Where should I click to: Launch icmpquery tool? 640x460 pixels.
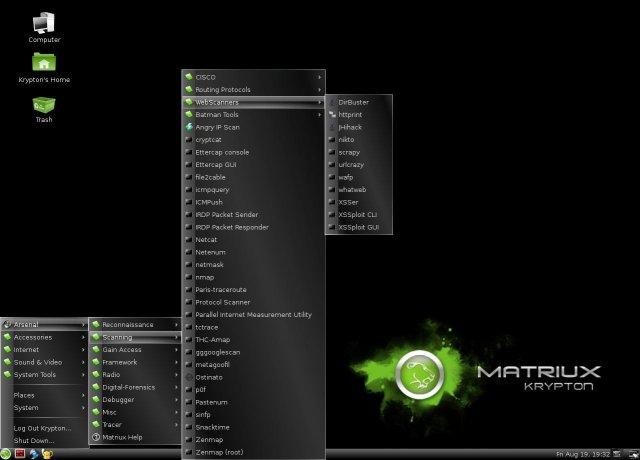tap(253, 190)
